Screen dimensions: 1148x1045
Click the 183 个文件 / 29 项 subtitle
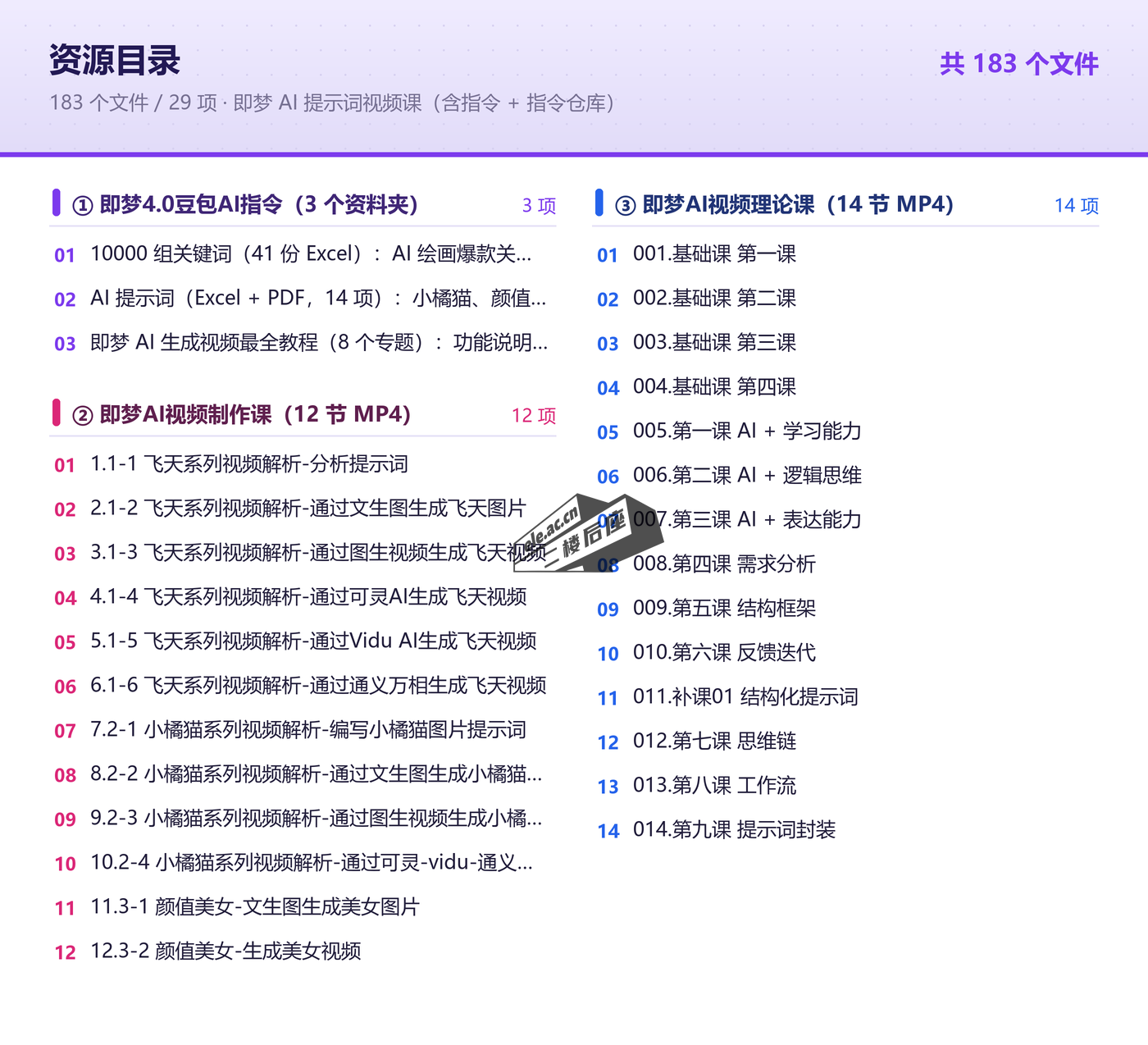coord(332,103)
